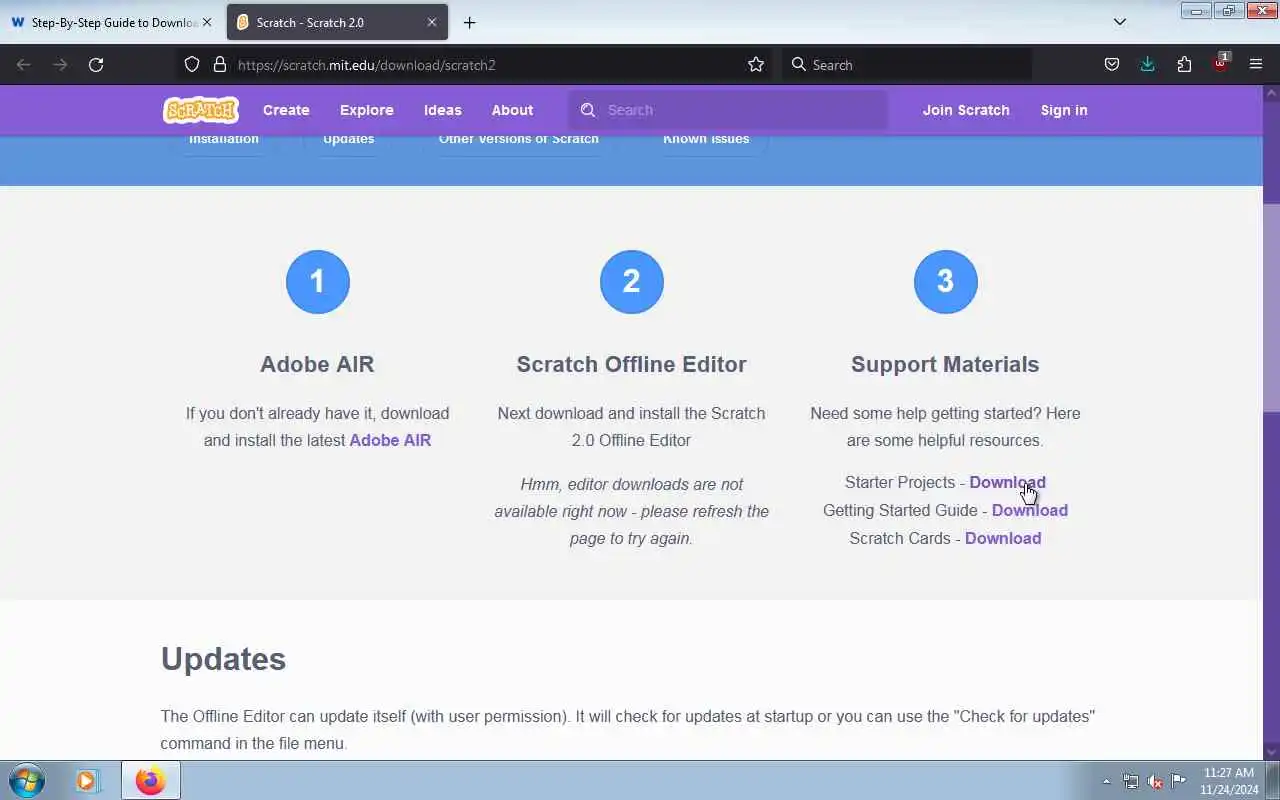This screenshot has width=1280, height=800.
Task: Close the Scratch 2.0 tab
Action: (432, 22)
